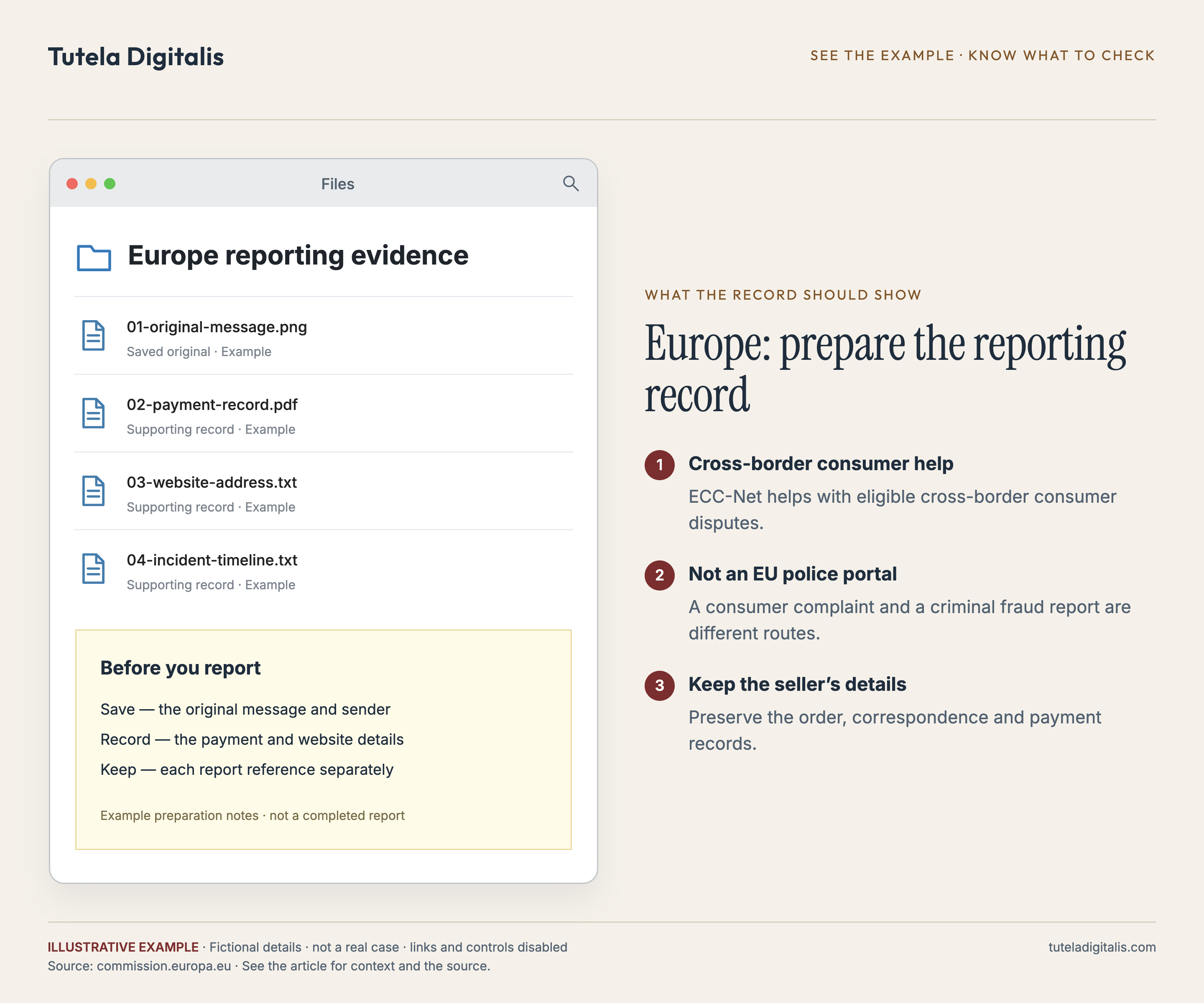Image resolution: width=1204 pixels, height=1003 pixels.
Task: Click the file icon for 02-payment-record.pdf
Action: 94,413
